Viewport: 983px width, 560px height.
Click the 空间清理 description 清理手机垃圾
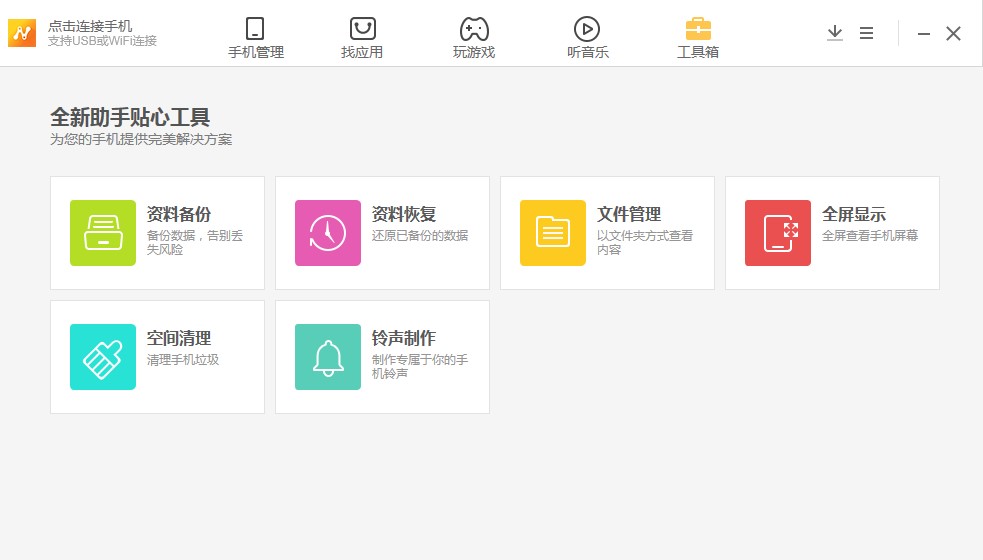coord(183,360)
